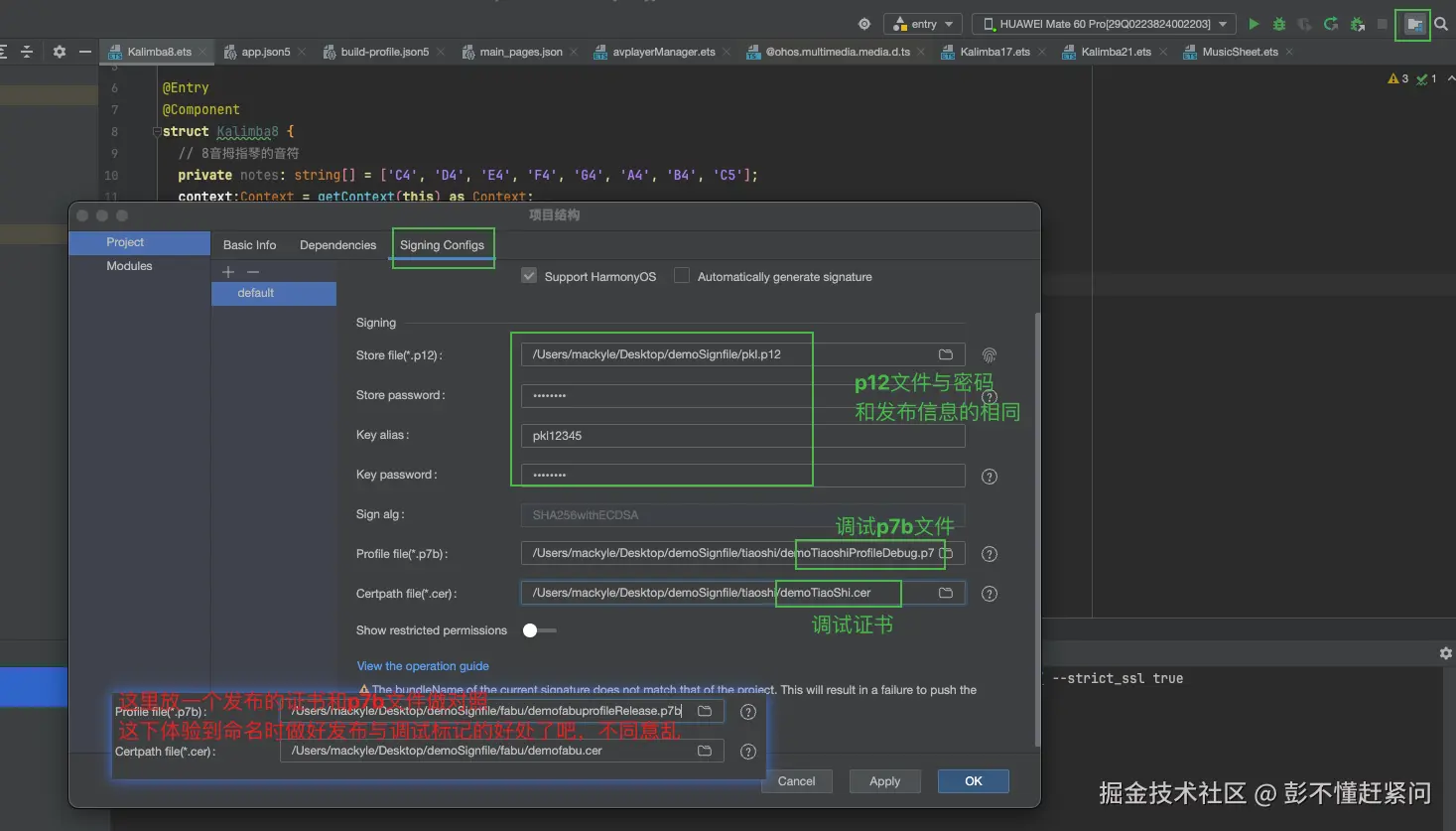The height and width of the screenshot is (831, 1456).
Task: Expand the HUAWEI Mate 60 Pro device selector
Action: [x=1104, y=24]
